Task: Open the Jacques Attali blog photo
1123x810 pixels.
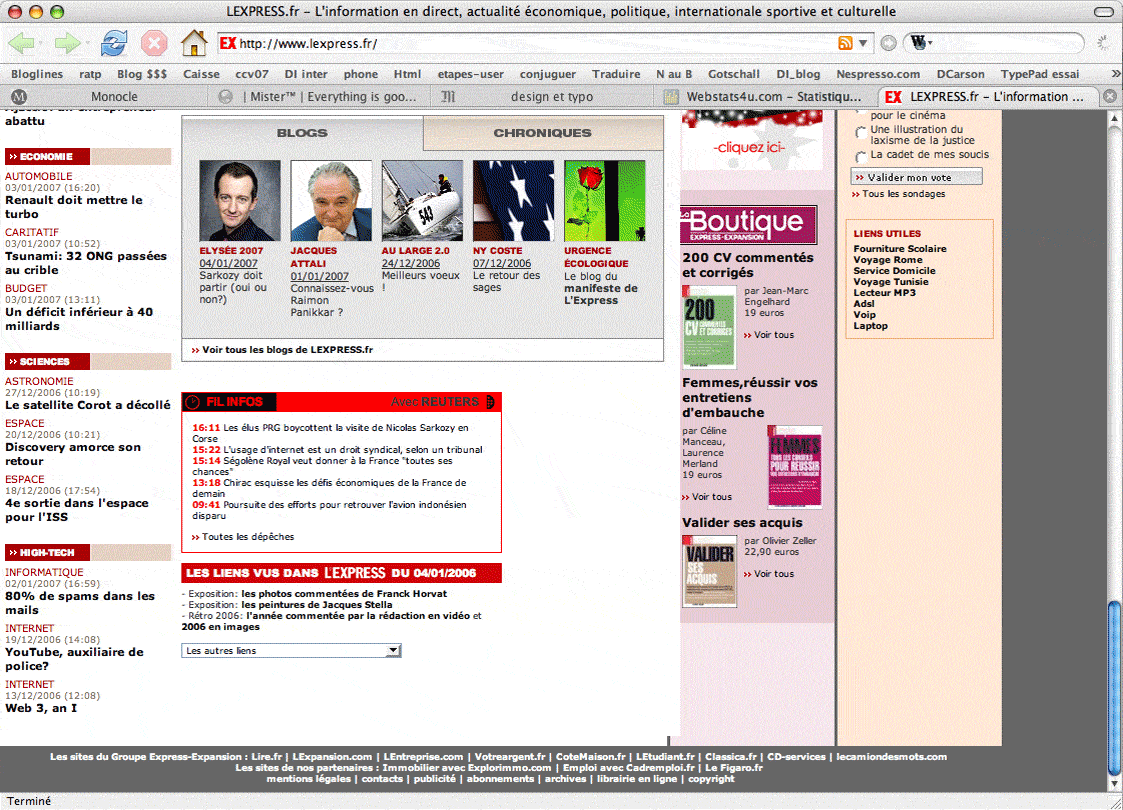Action: [x=331, y=201]
